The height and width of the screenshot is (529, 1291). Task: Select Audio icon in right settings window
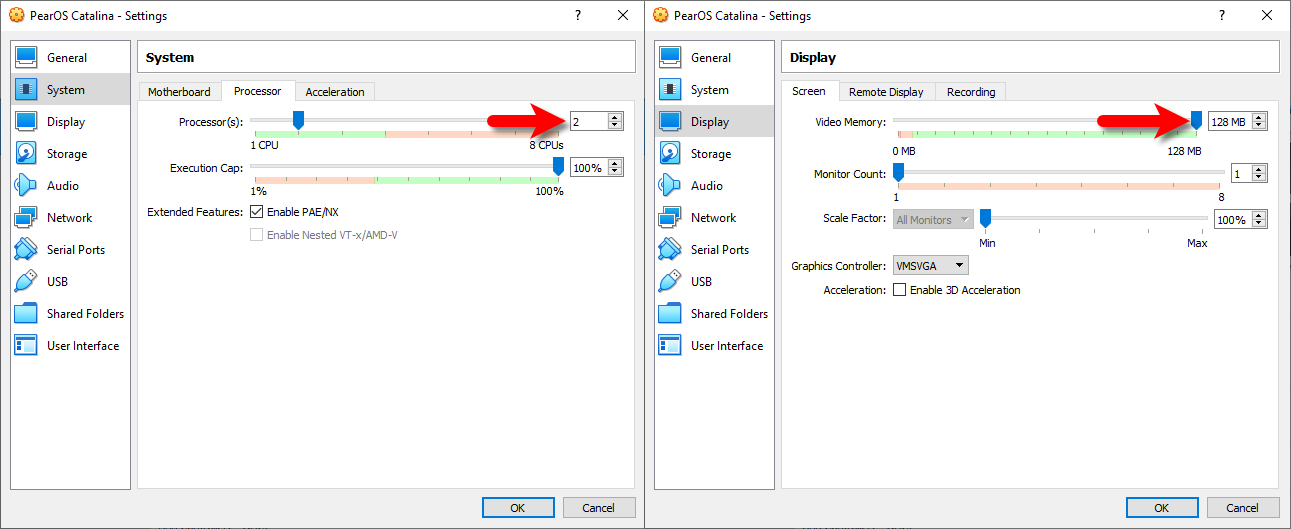coord(670,186)
